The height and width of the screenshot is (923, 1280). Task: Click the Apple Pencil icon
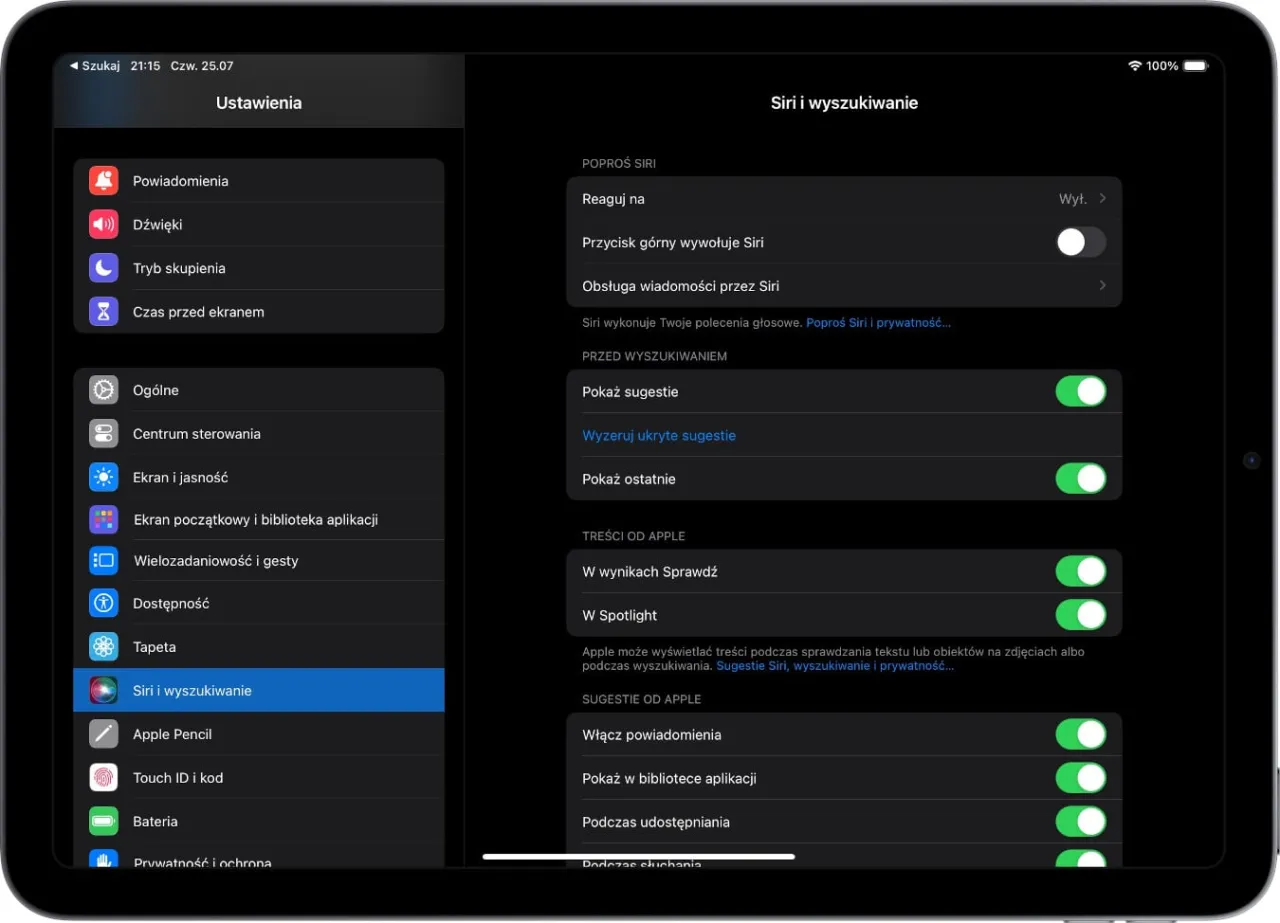point(104,734)
